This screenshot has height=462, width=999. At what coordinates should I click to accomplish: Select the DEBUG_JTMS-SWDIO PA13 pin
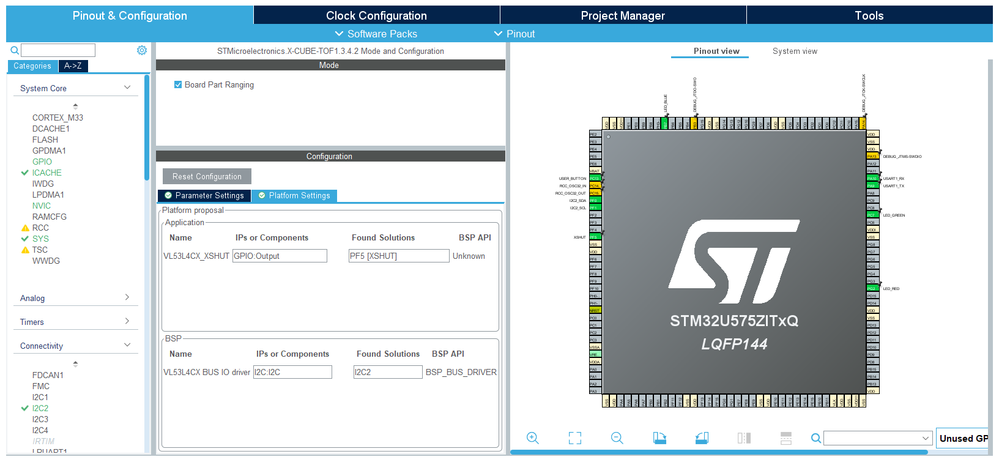pos(872,156)
